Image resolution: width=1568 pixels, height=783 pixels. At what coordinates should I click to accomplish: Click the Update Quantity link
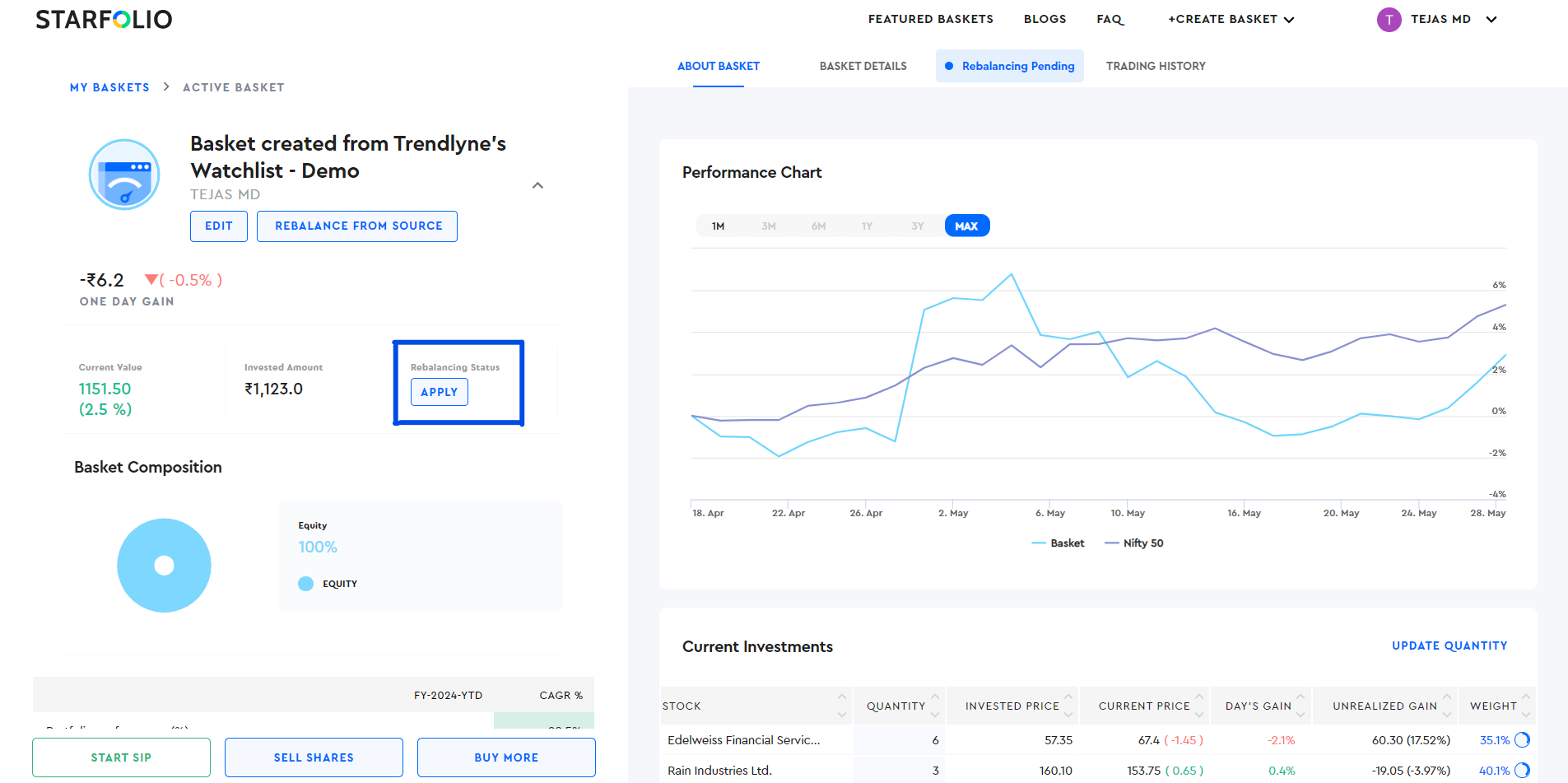point(1449,646)
